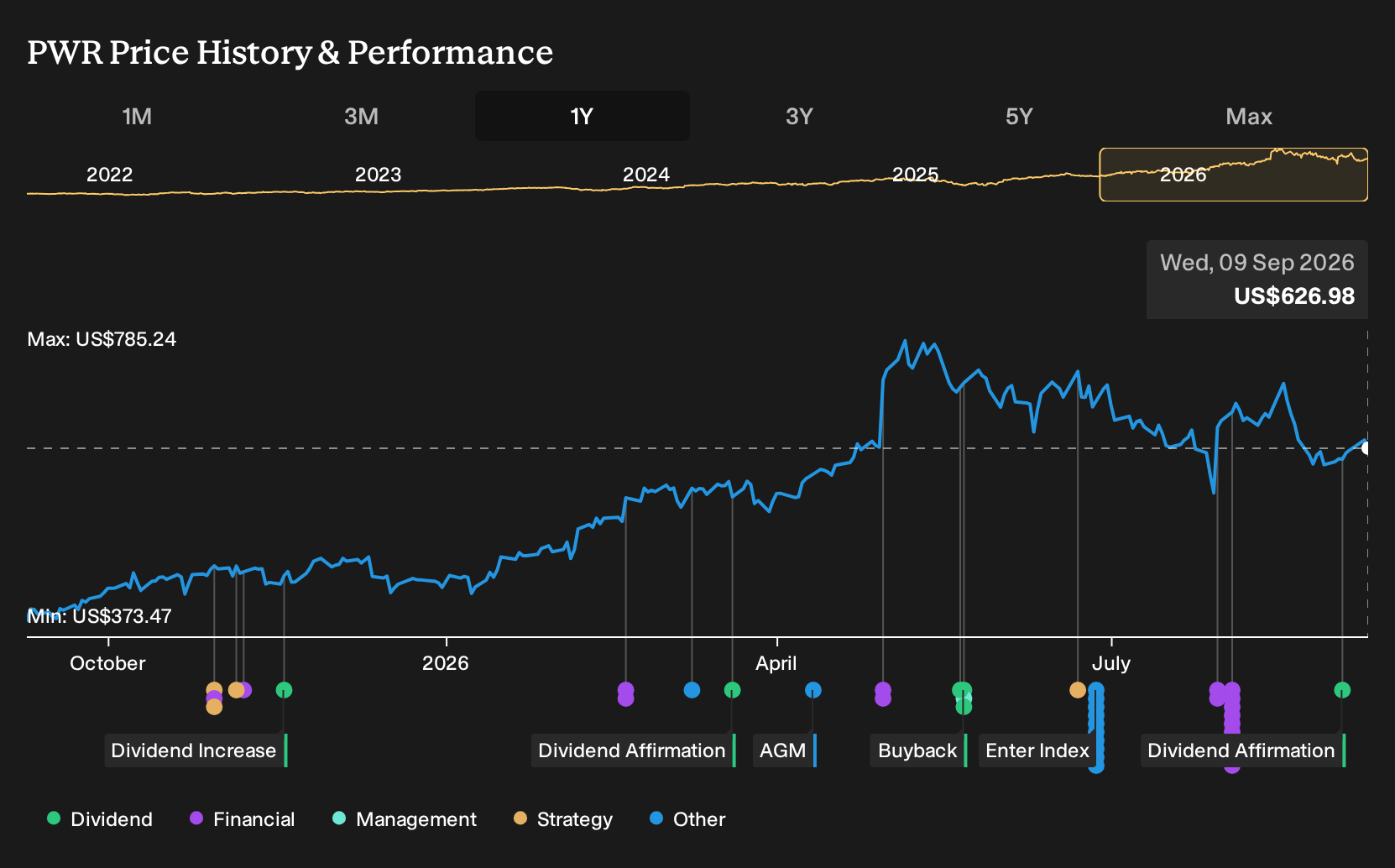This screenshot has height=868, width=1395.
Task: Click the PWR Price History & Performance heading
Action: [290, 52]
